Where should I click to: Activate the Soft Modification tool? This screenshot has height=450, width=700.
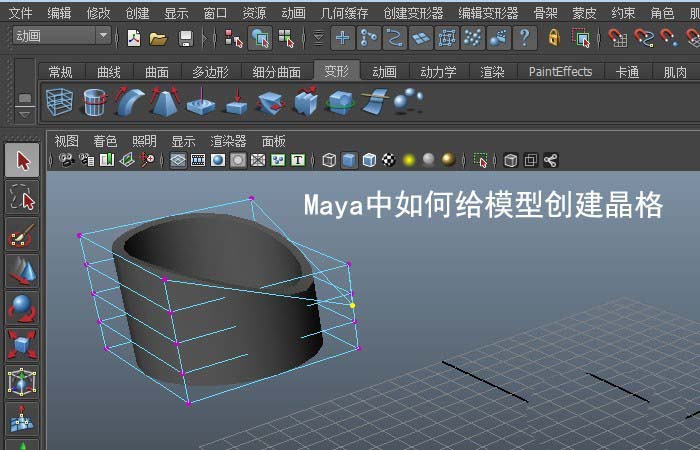[22, 419]
